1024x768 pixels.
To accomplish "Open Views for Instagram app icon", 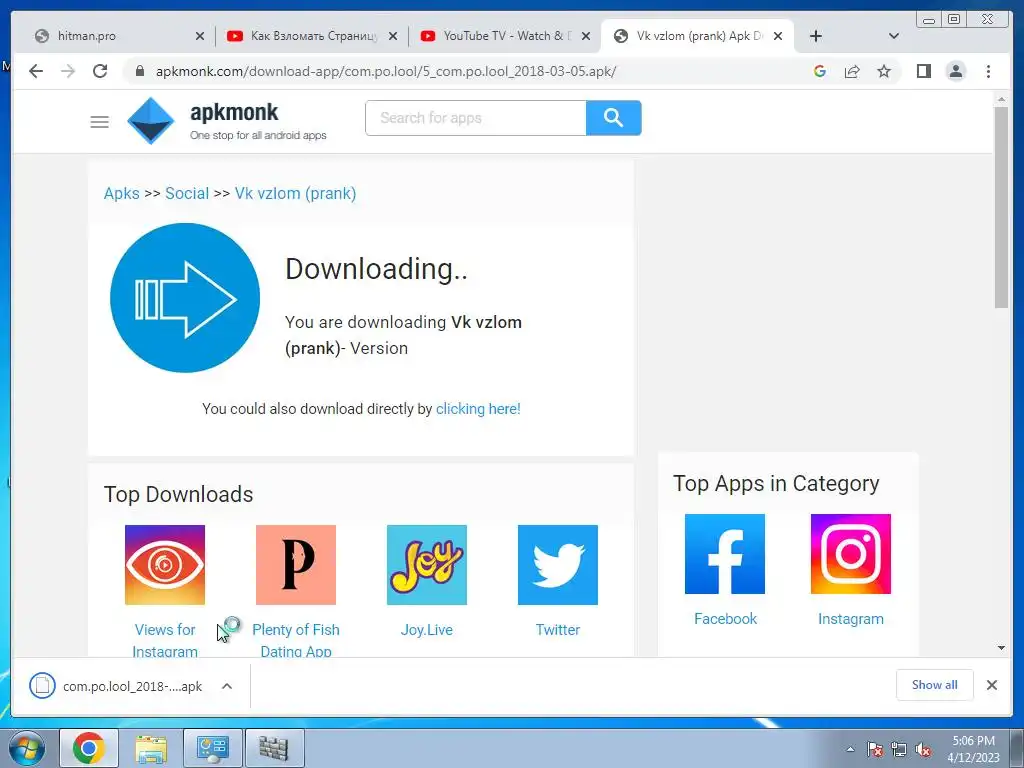I will coord(165,565).
